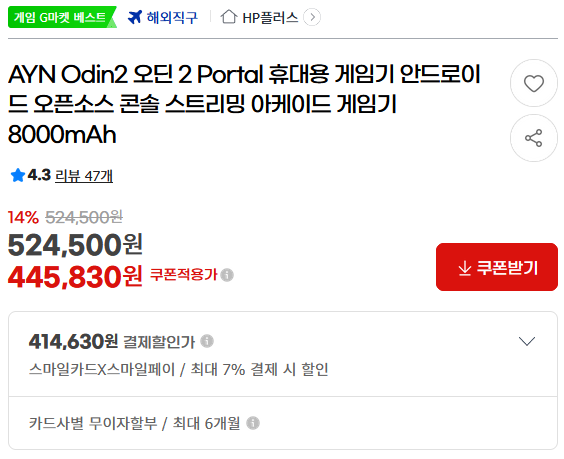
Task: Click the house icon before HP플러스
Action: pyautogui.click(x=229, y=17)
